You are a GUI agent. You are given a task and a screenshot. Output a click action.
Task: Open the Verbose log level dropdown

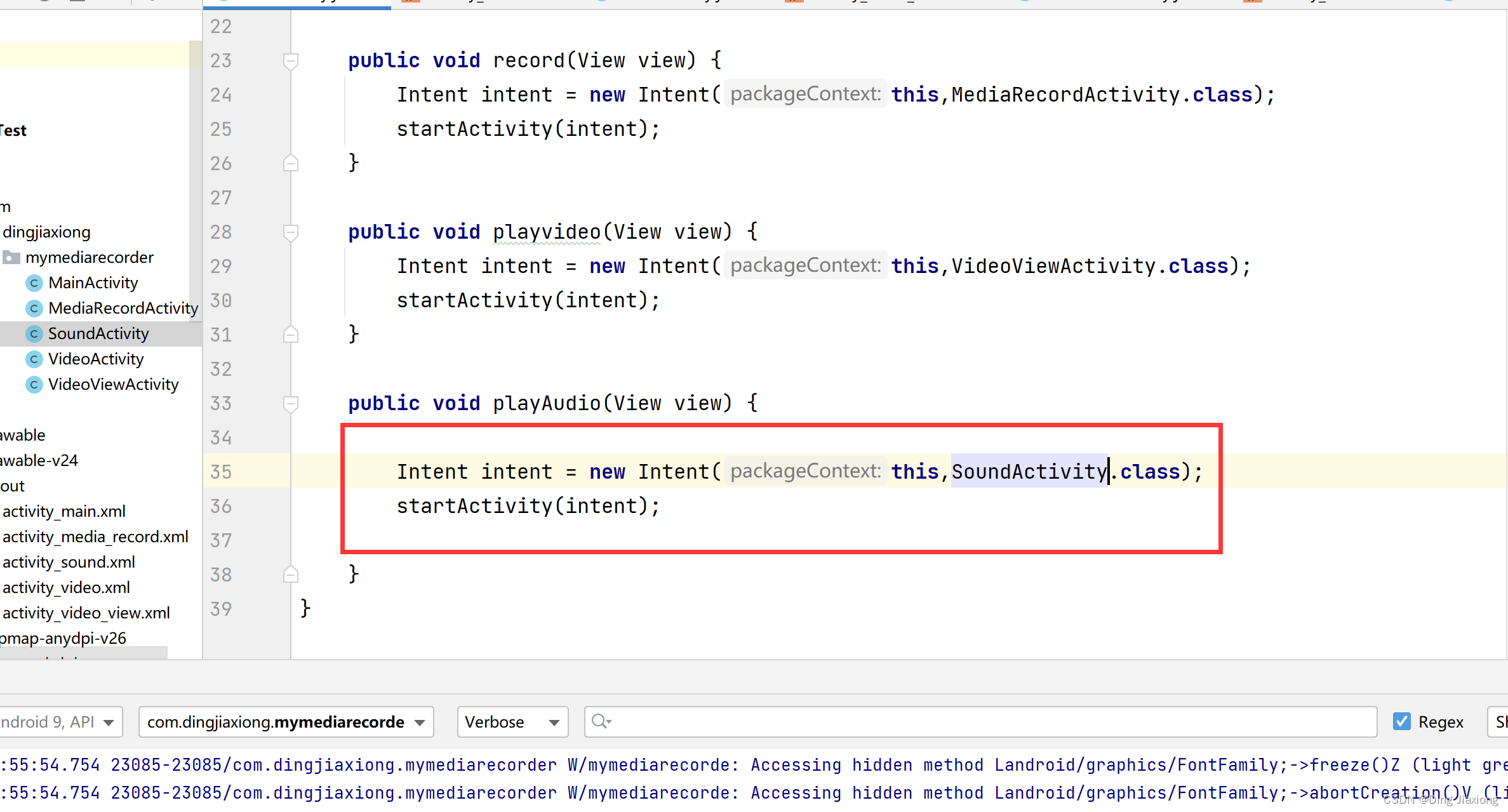[x=512, y=722]
